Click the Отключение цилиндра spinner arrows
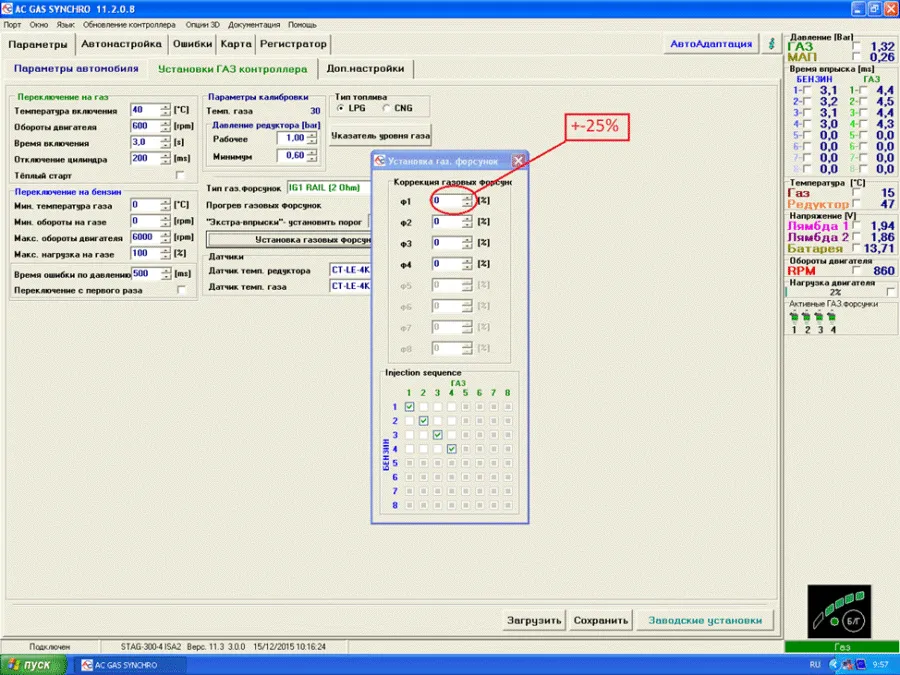This screenshot has height=675, width=900. pos(165,158)
